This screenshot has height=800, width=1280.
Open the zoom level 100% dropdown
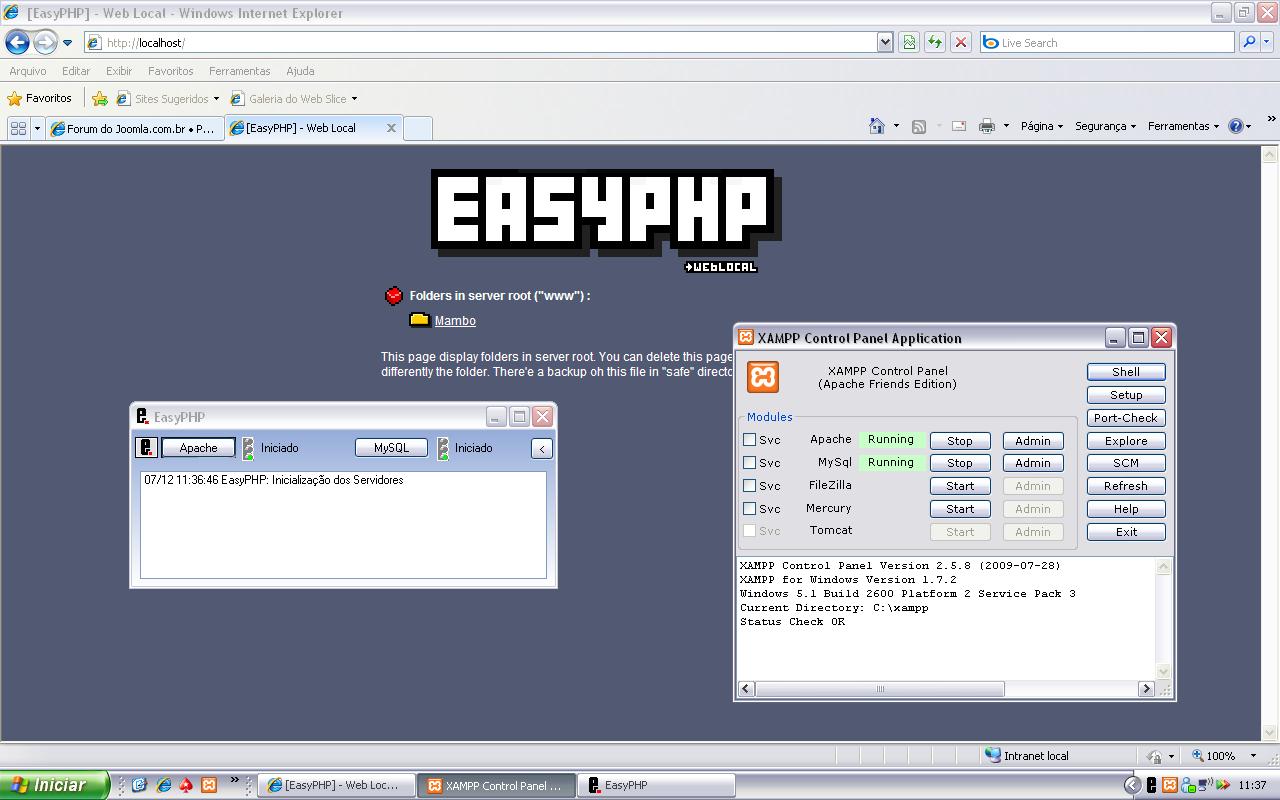coord(1253,756)
